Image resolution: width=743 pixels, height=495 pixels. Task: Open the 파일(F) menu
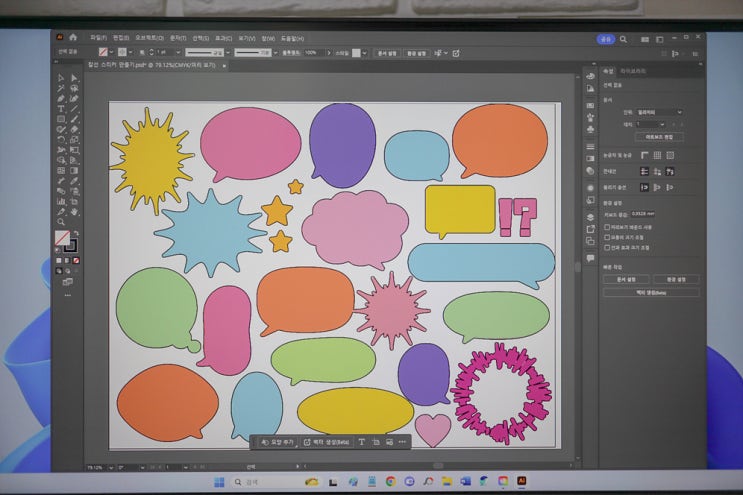(x=98, y=39)
